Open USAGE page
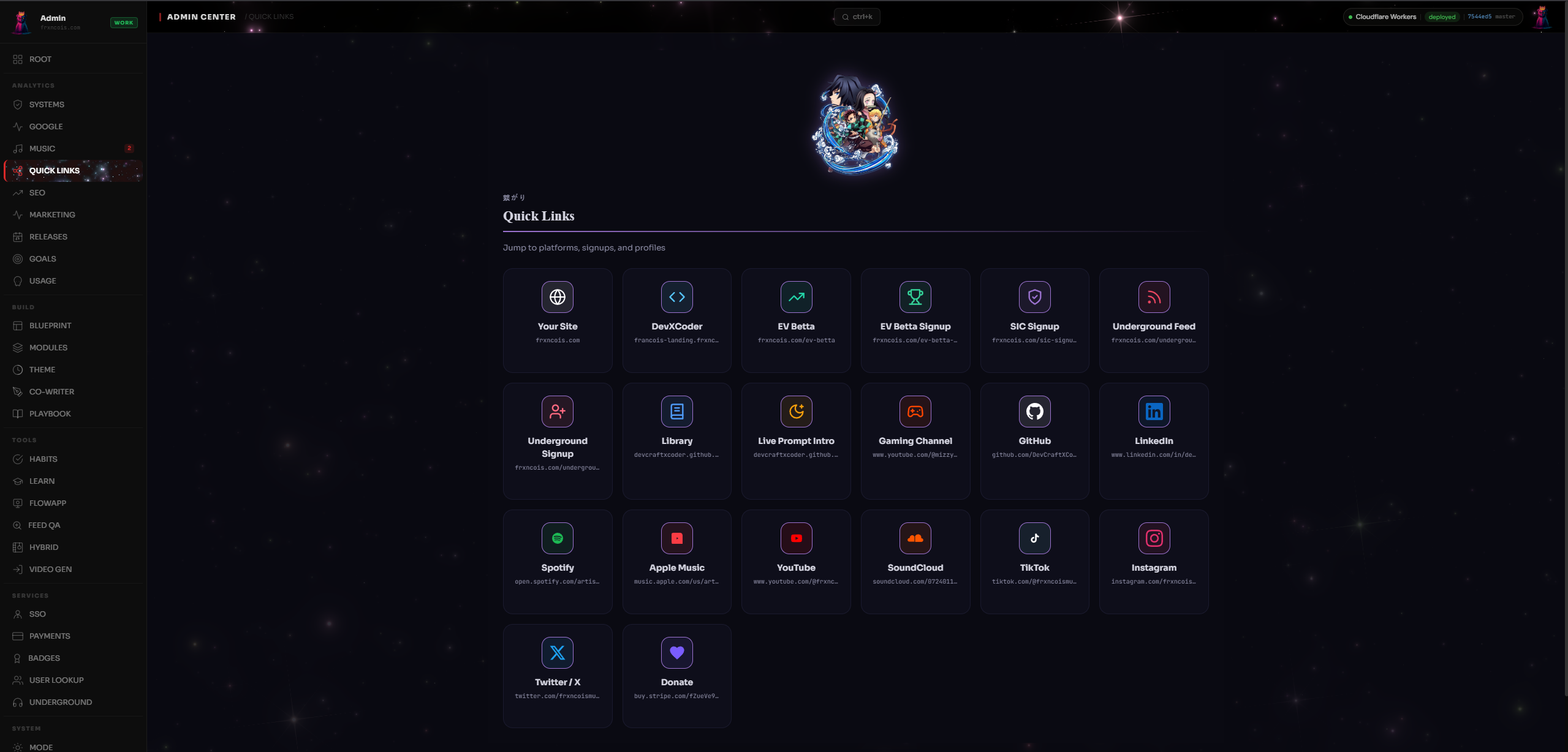This screenshot has width=1568, height=752. click(x=74, y=281)
